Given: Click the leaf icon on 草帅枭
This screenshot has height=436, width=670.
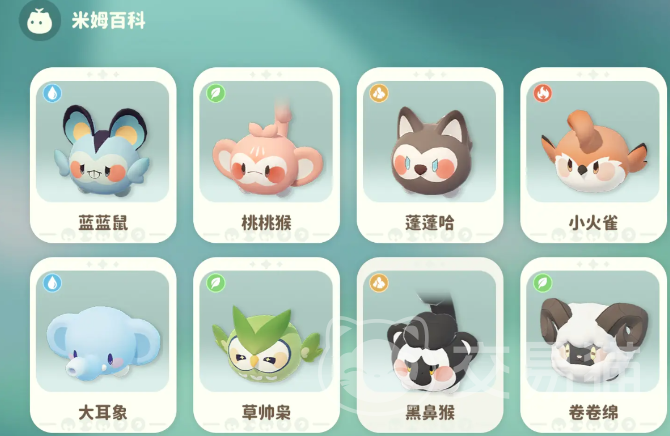Looking at the screenshot, I should pyautogui.click(x=216, y=283).
